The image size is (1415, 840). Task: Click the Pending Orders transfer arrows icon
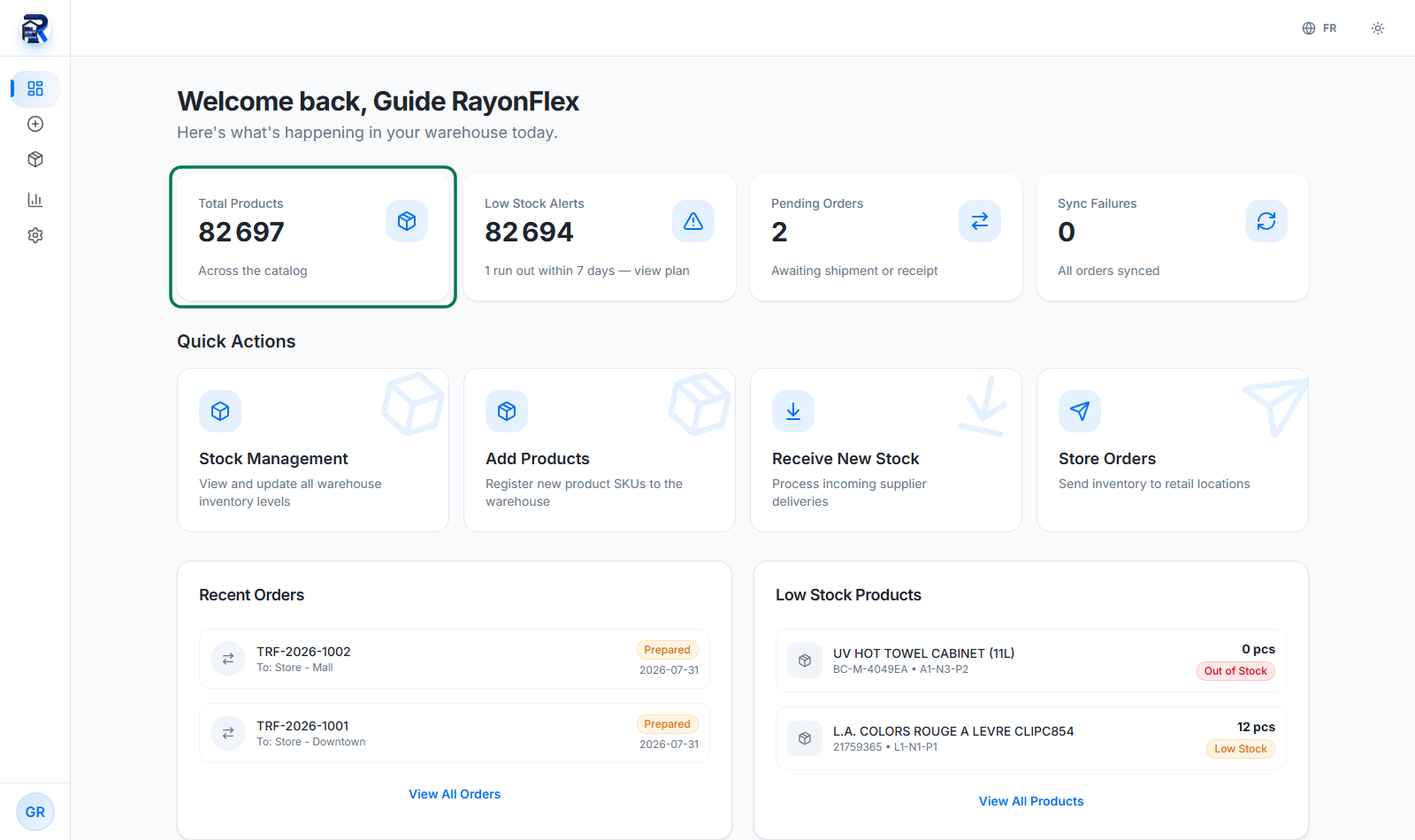tap(980, 221)
